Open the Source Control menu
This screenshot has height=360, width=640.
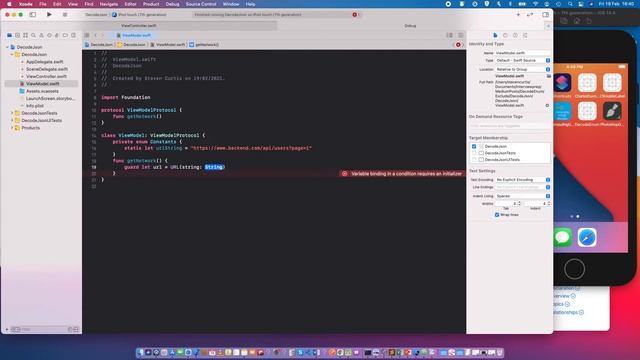point(201,4)
